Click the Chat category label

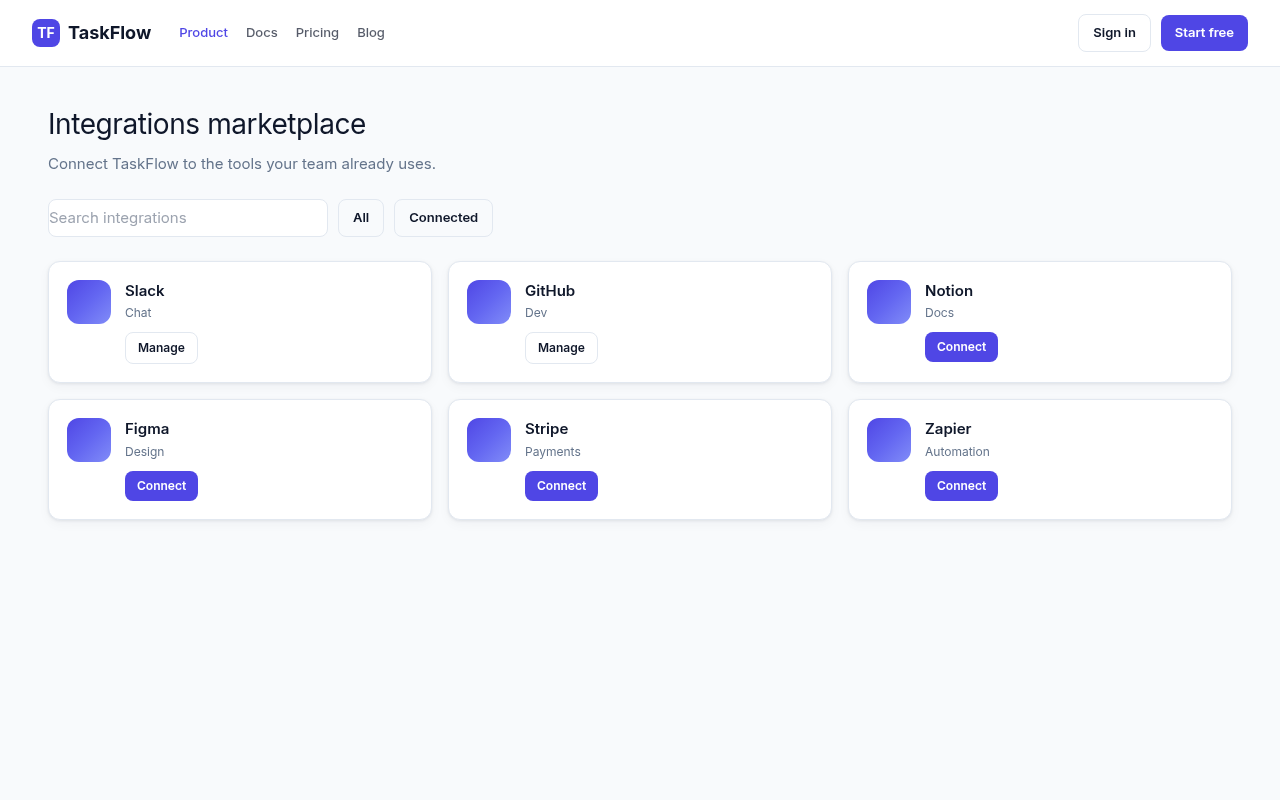pos(138,313)
